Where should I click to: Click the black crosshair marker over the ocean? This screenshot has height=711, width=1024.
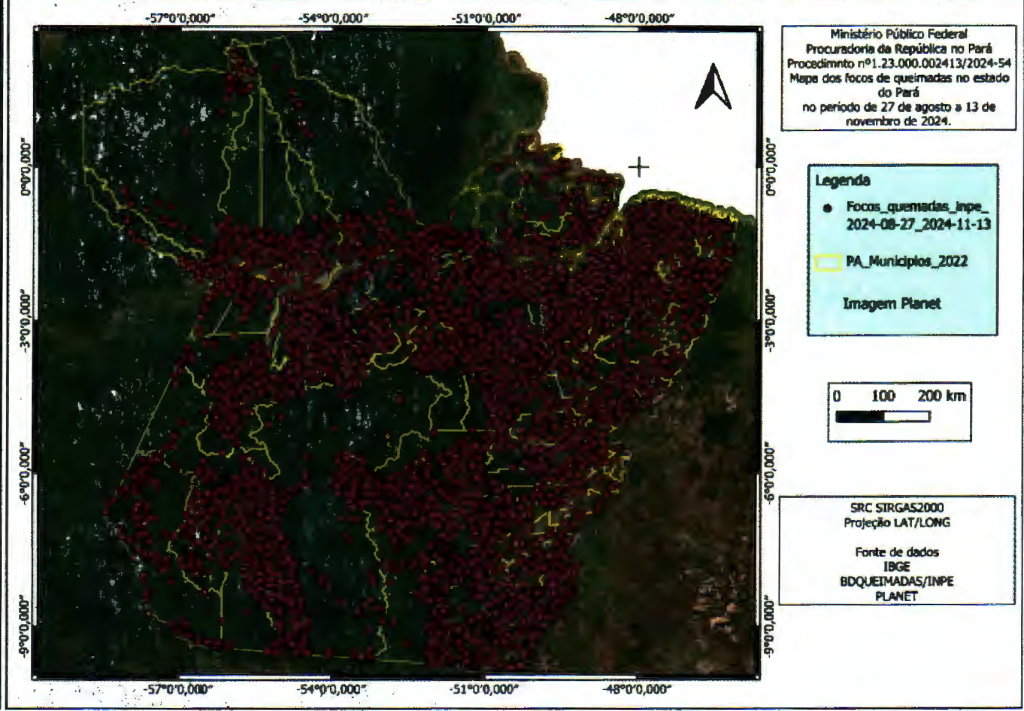click(639, 167)
